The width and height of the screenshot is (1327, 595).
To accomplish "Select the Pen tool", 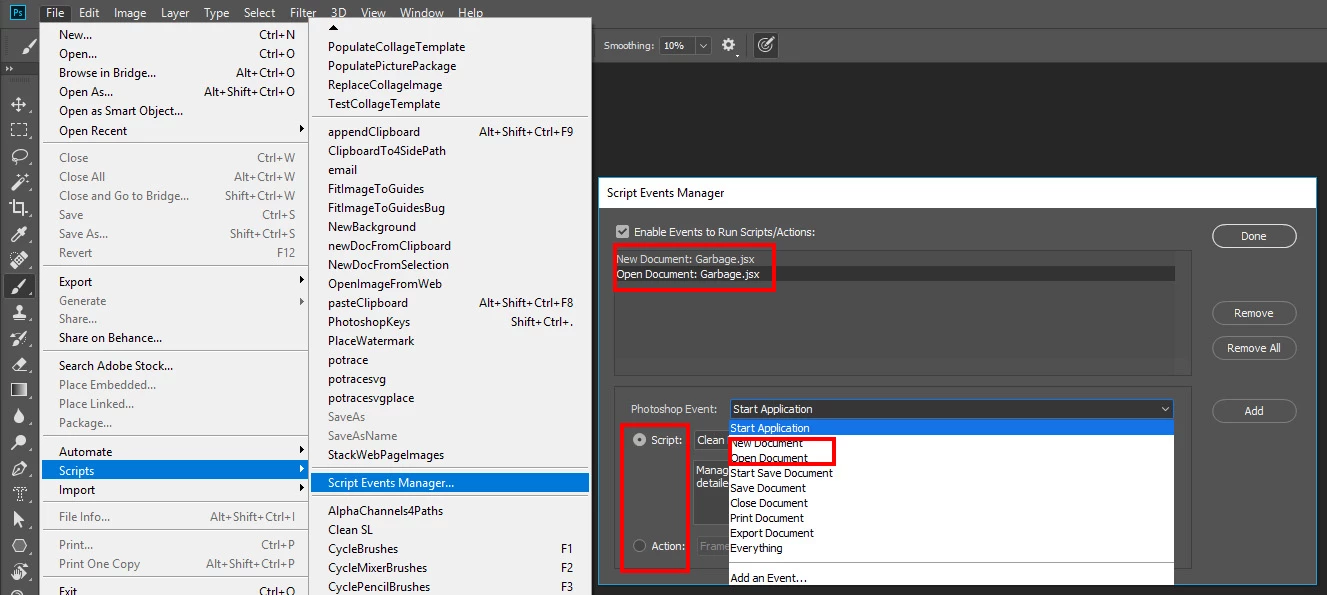I will coord(18,468).
